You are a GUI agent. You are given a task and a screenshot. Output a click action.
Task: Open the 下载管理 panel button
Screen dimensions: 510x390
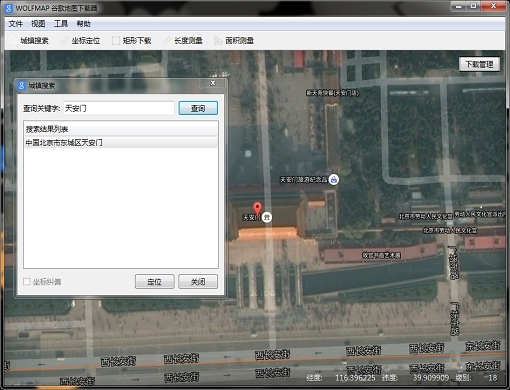click(479, 64)
